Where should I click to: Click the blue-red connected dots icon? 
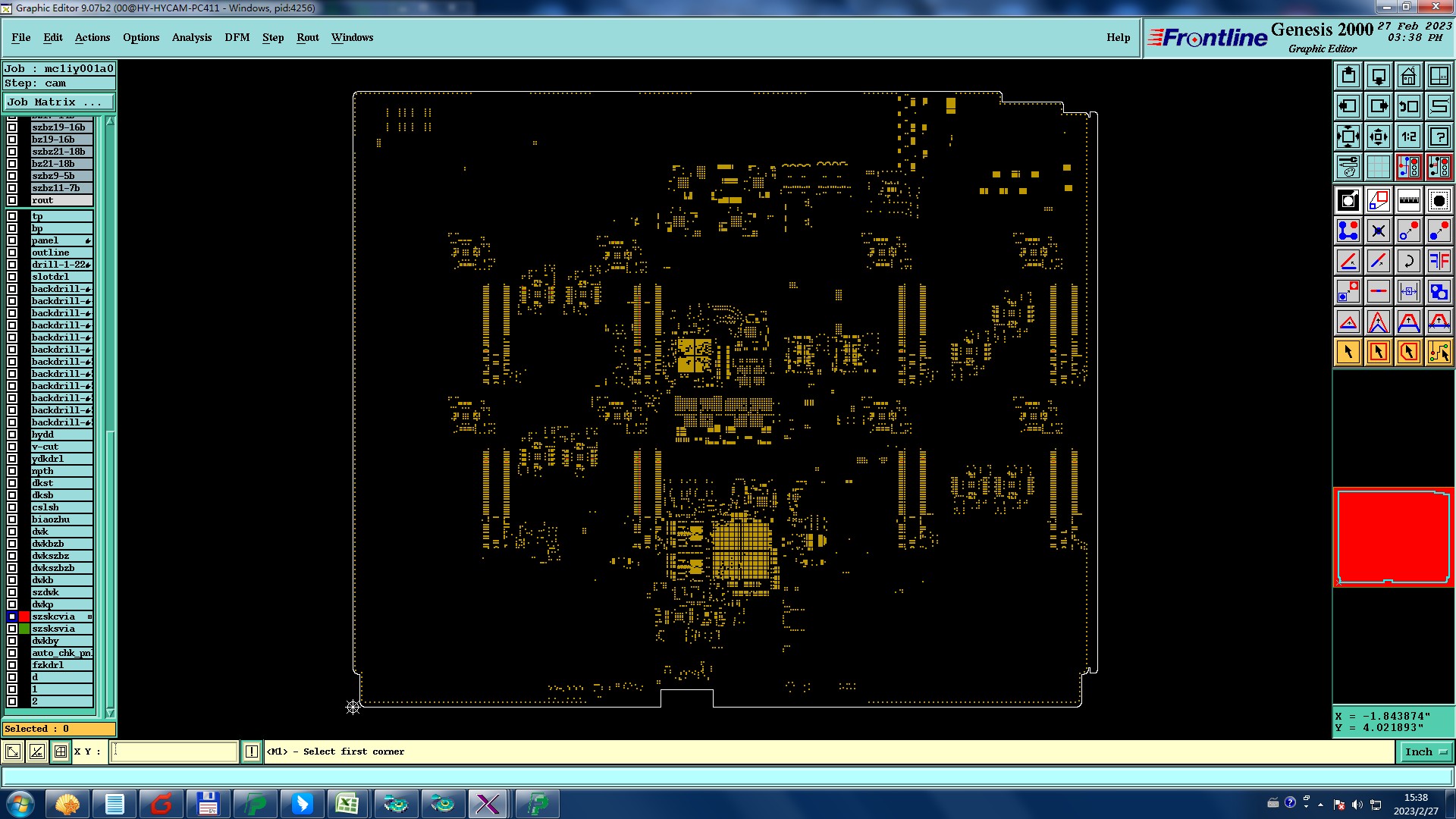coord(1348,231)
